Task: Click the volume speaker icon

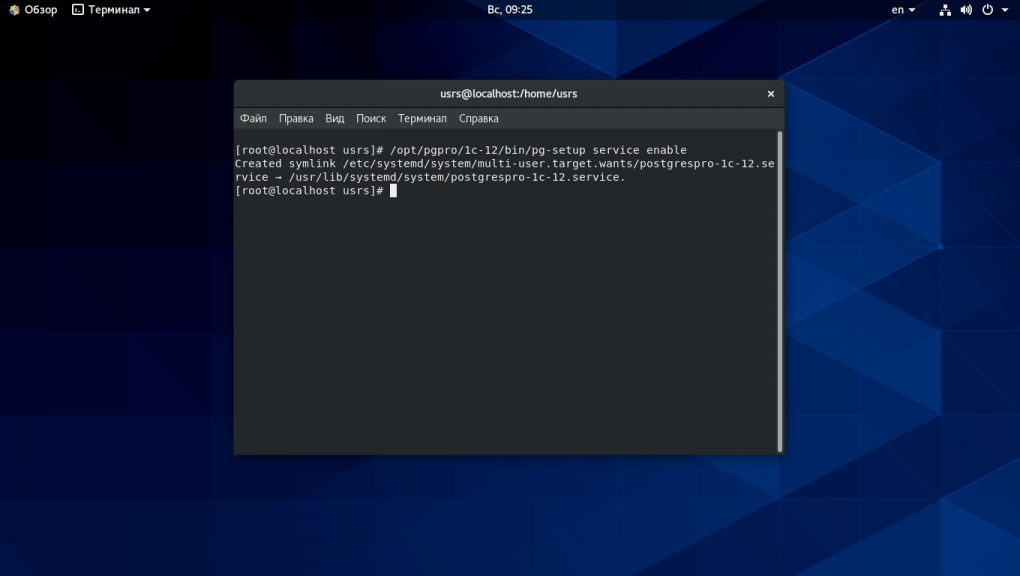Action: [x=966, y=10]
